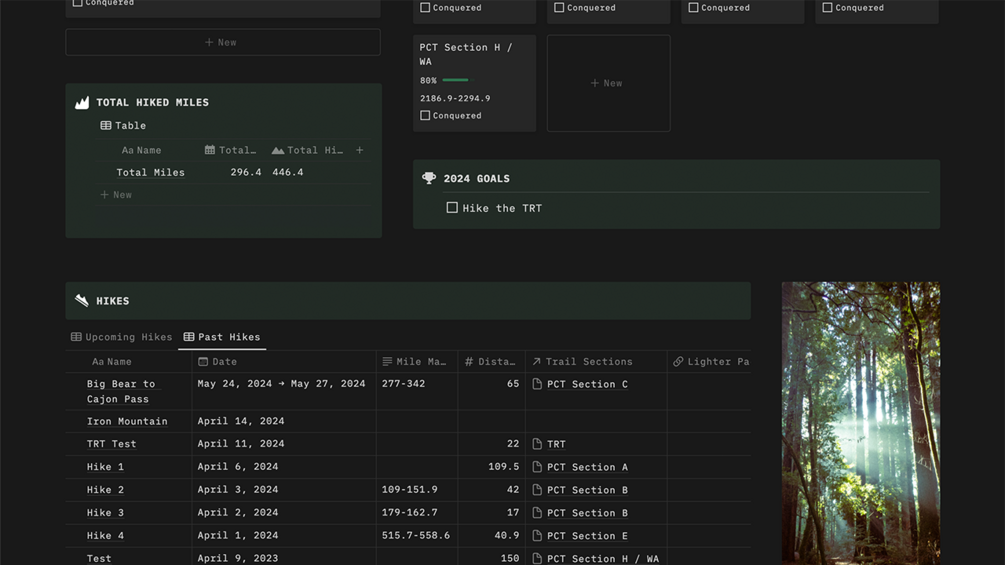This screenshot has width=1005, height=565.
Task: Select the Past Hikes tab
Action: tap(222, 337)
